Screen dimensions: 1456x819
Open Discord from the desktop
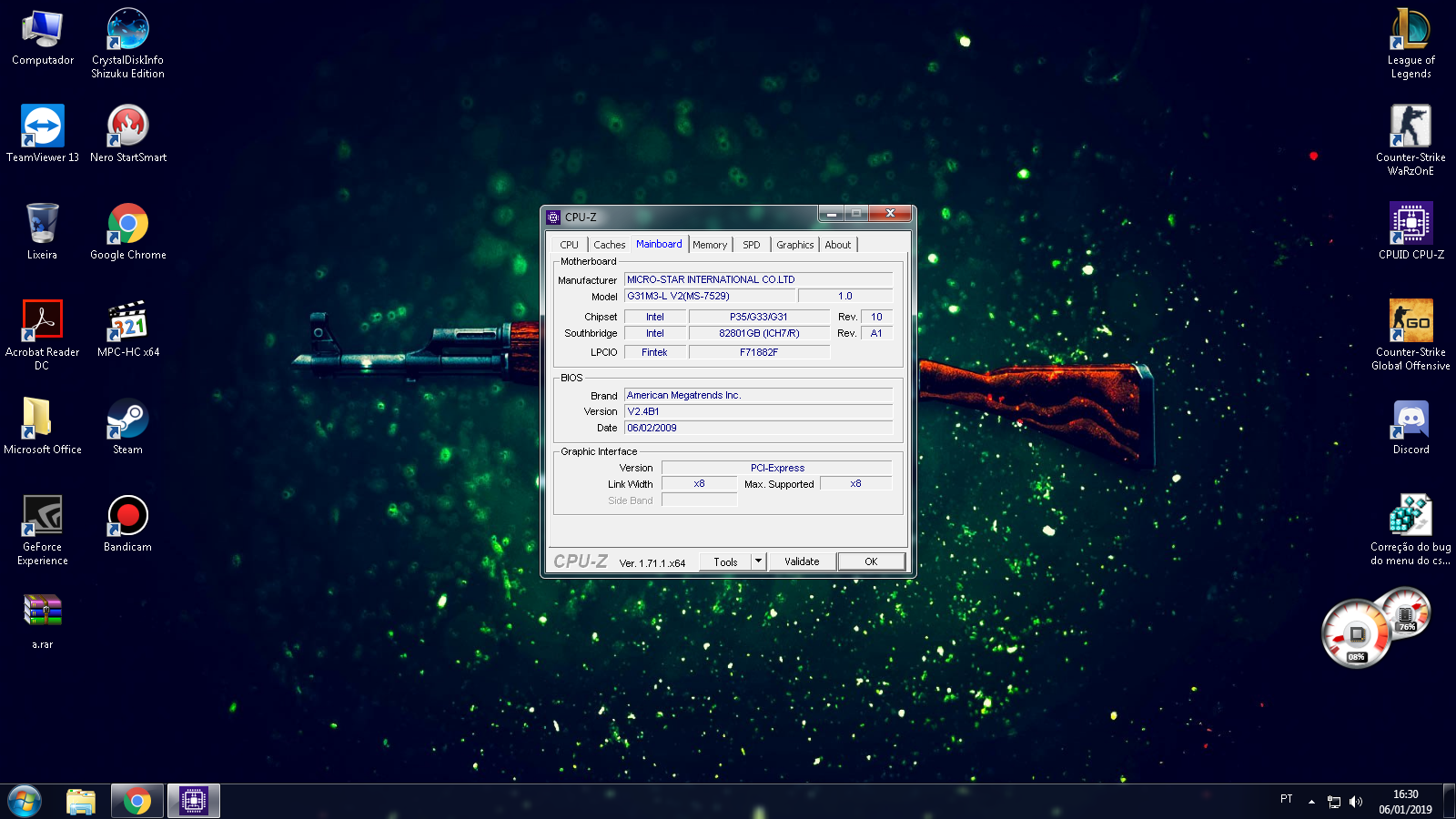1410,427
